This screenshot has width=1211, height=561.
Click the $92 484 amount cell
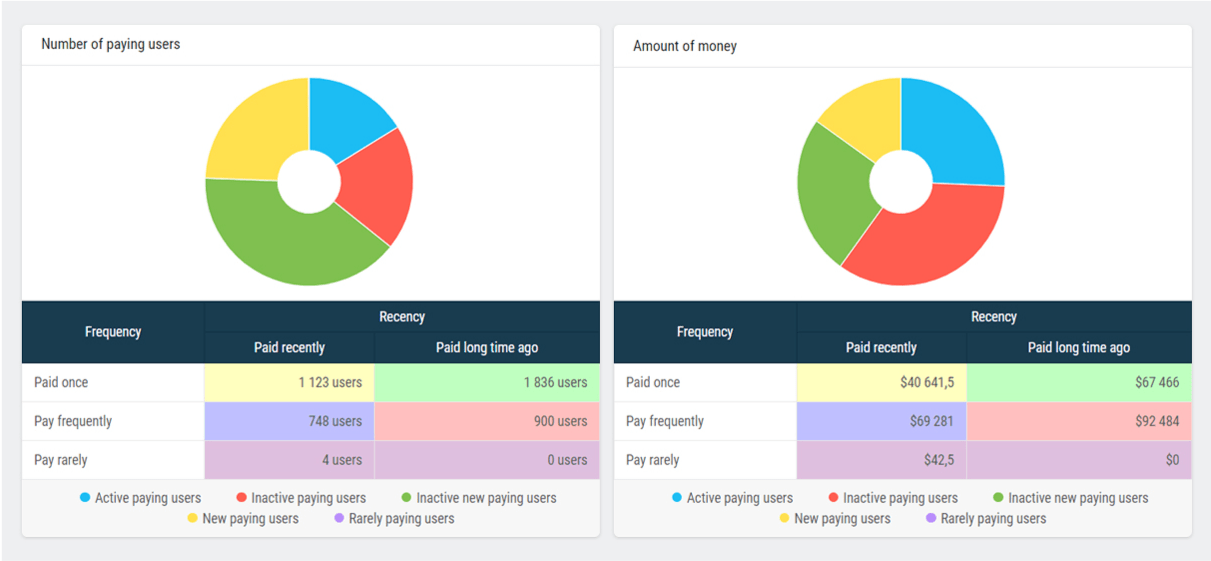coord(1079,421)
